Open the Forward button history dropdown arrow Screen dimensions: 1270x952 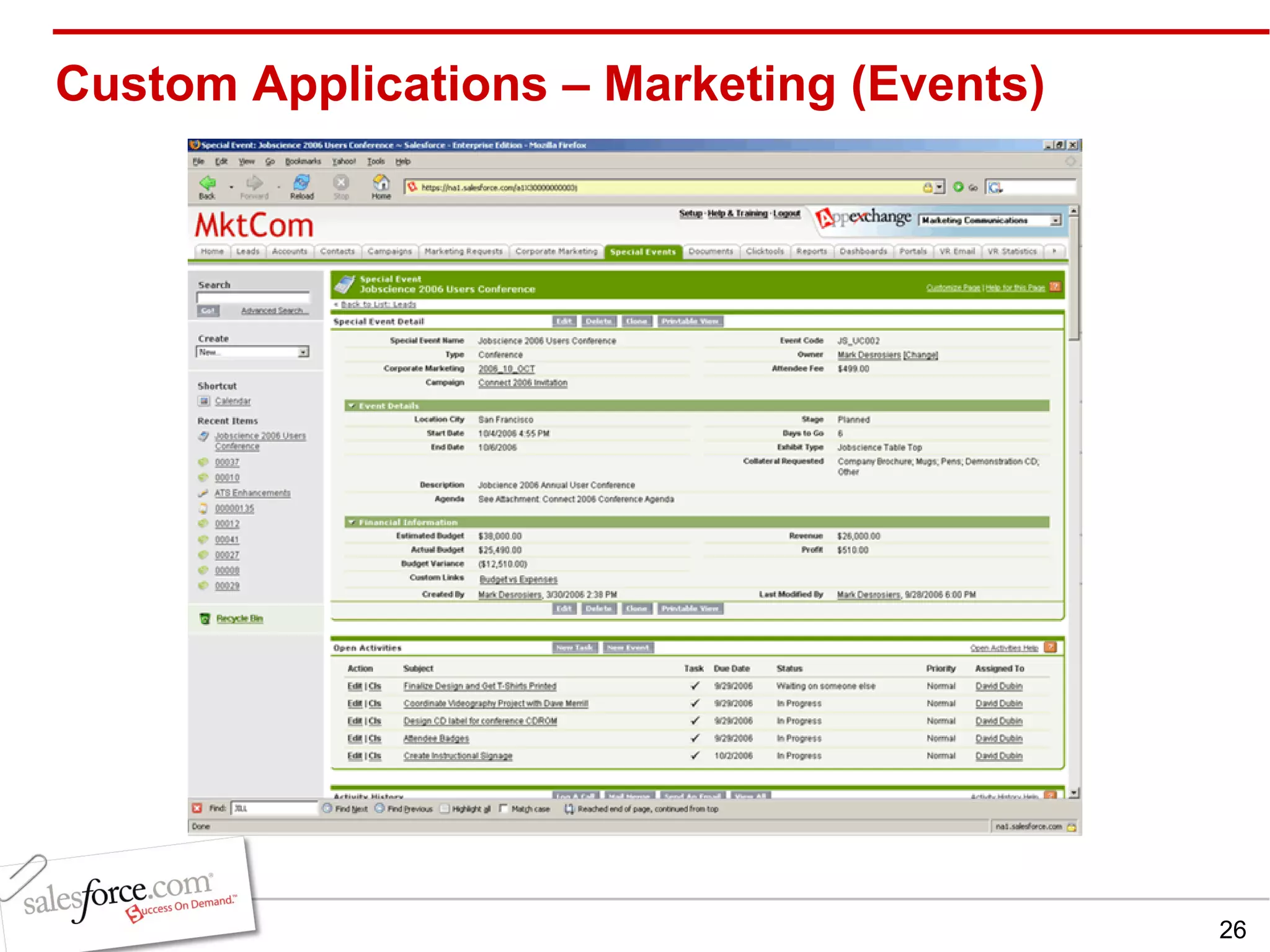[x=278, y=187]
